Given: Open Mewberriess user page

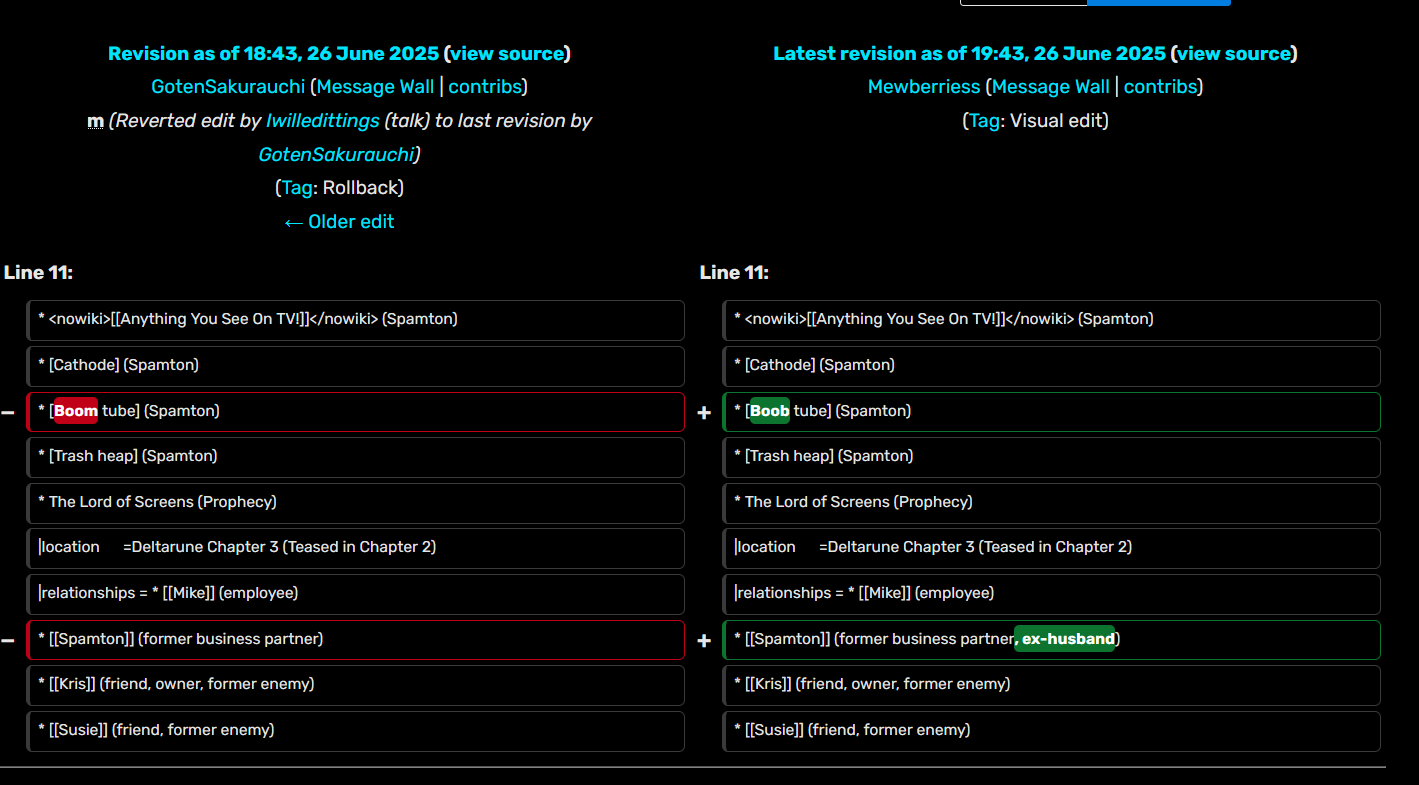Looking at the screenshot, I should click(924, 87).
